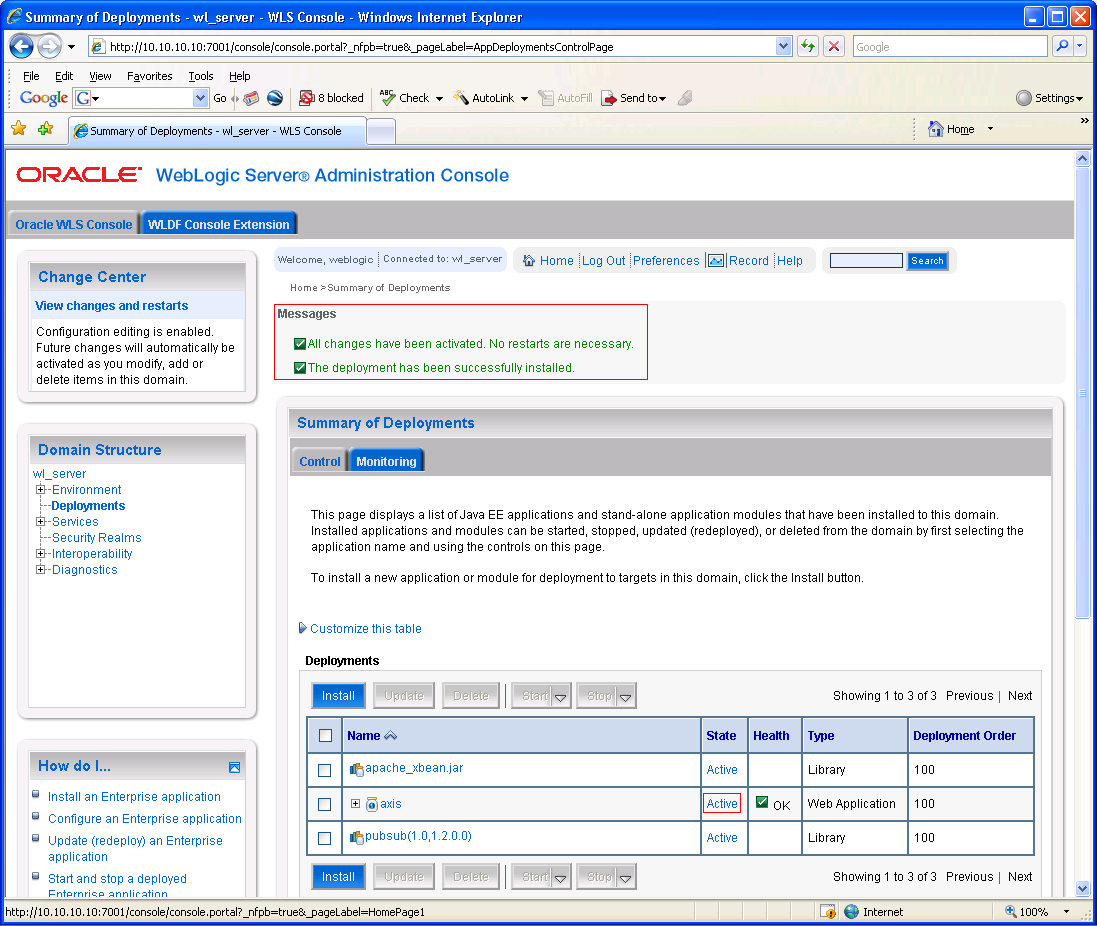Click the Google toolbar Settings icon

tap(1024, 98)
